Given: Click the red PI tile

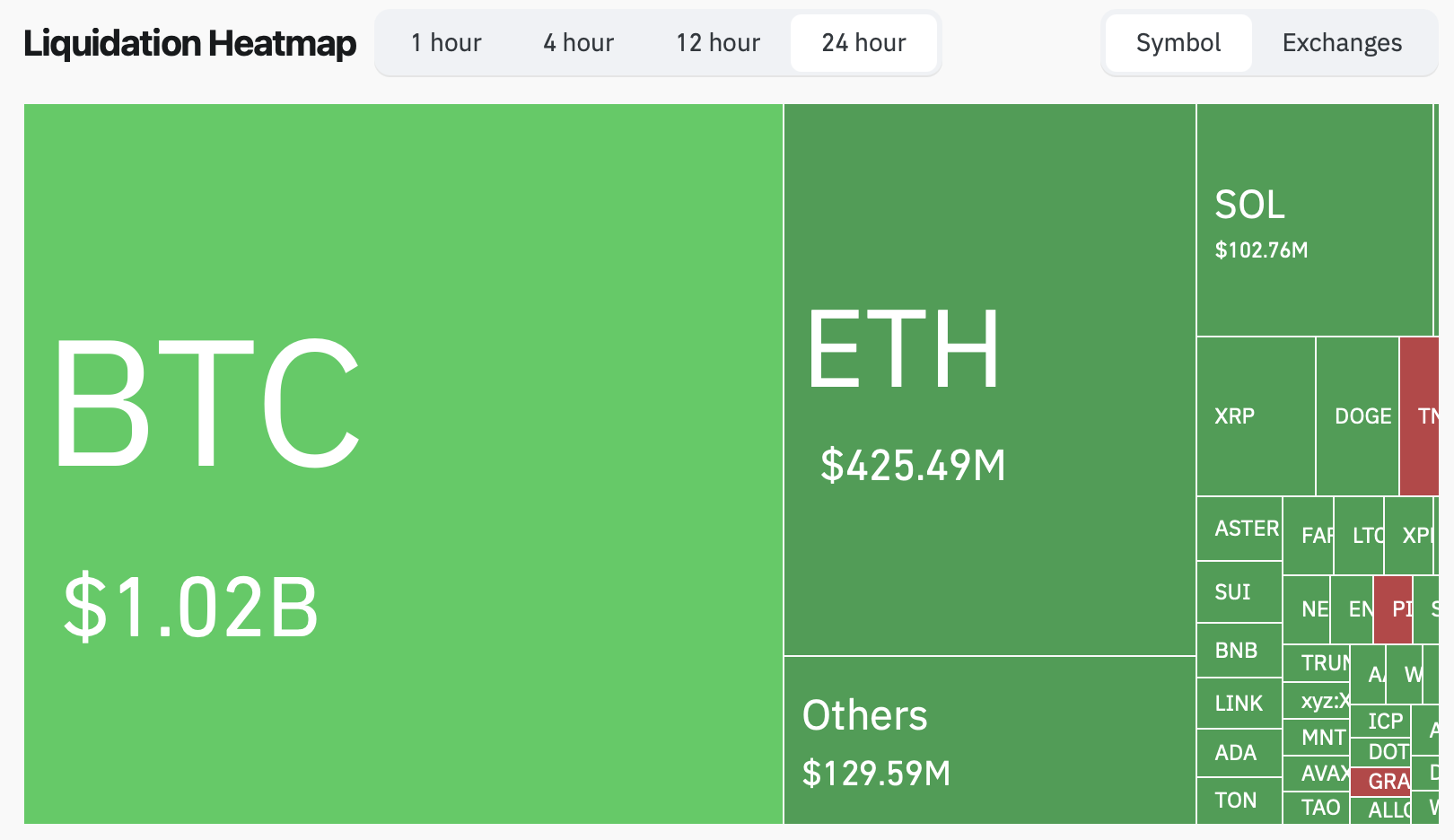Looking at the screenshot, I should tap(1393, 609).
